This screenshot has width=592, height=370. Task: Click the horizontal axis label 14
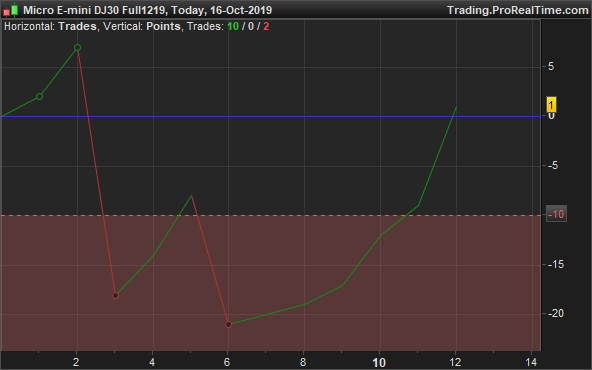tap(531, 362)
